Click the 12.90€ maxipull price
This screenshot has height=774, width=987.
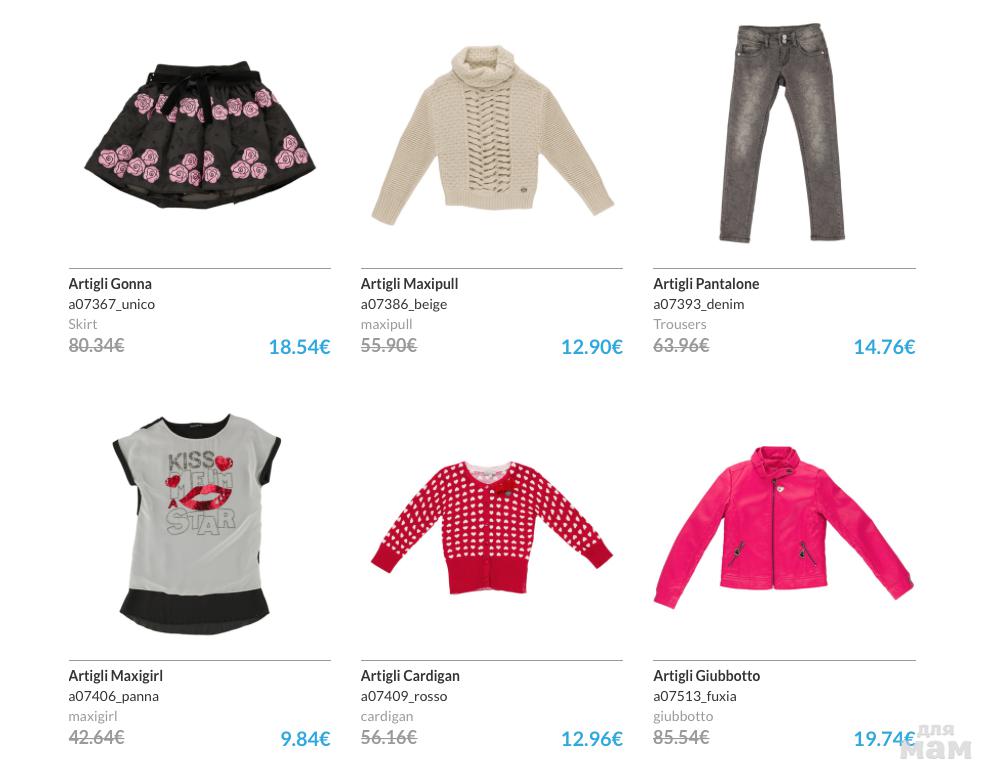click(592, 347)
